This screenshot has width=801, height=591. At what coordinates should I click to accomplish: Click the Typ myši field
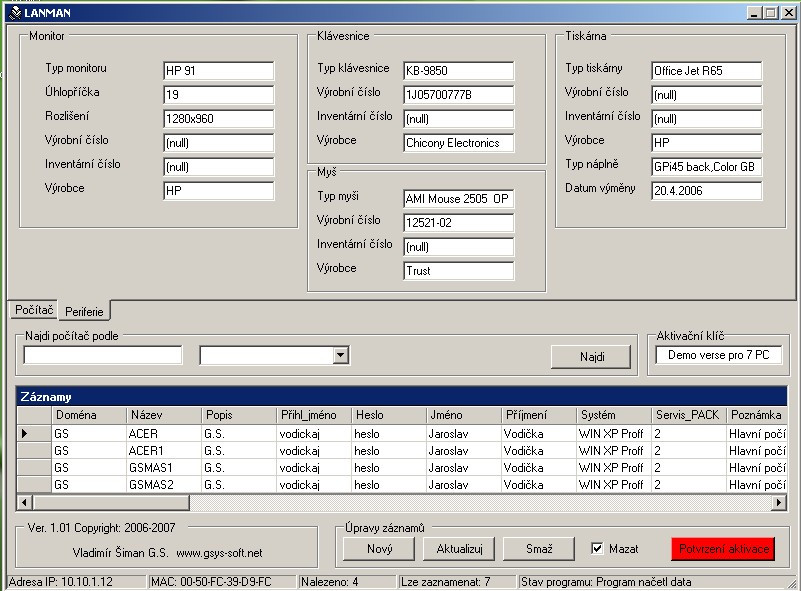(458, 199)
